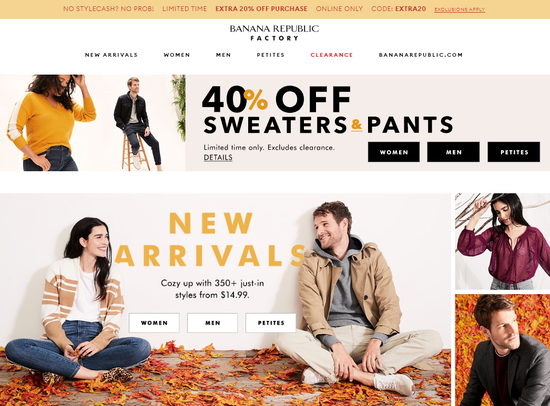The width and height of the screenshot is (550, 406).
Task: Click the Exclusions Apply link
Action: [x=460, y=9]
